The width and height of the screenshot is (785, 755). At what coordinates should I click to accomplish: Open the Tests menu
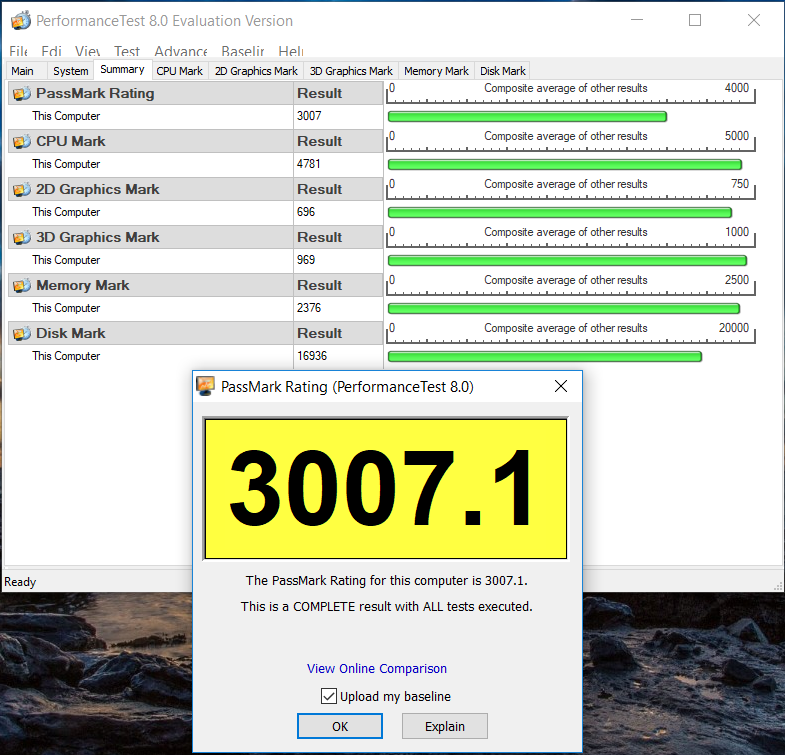coord(127,51)
